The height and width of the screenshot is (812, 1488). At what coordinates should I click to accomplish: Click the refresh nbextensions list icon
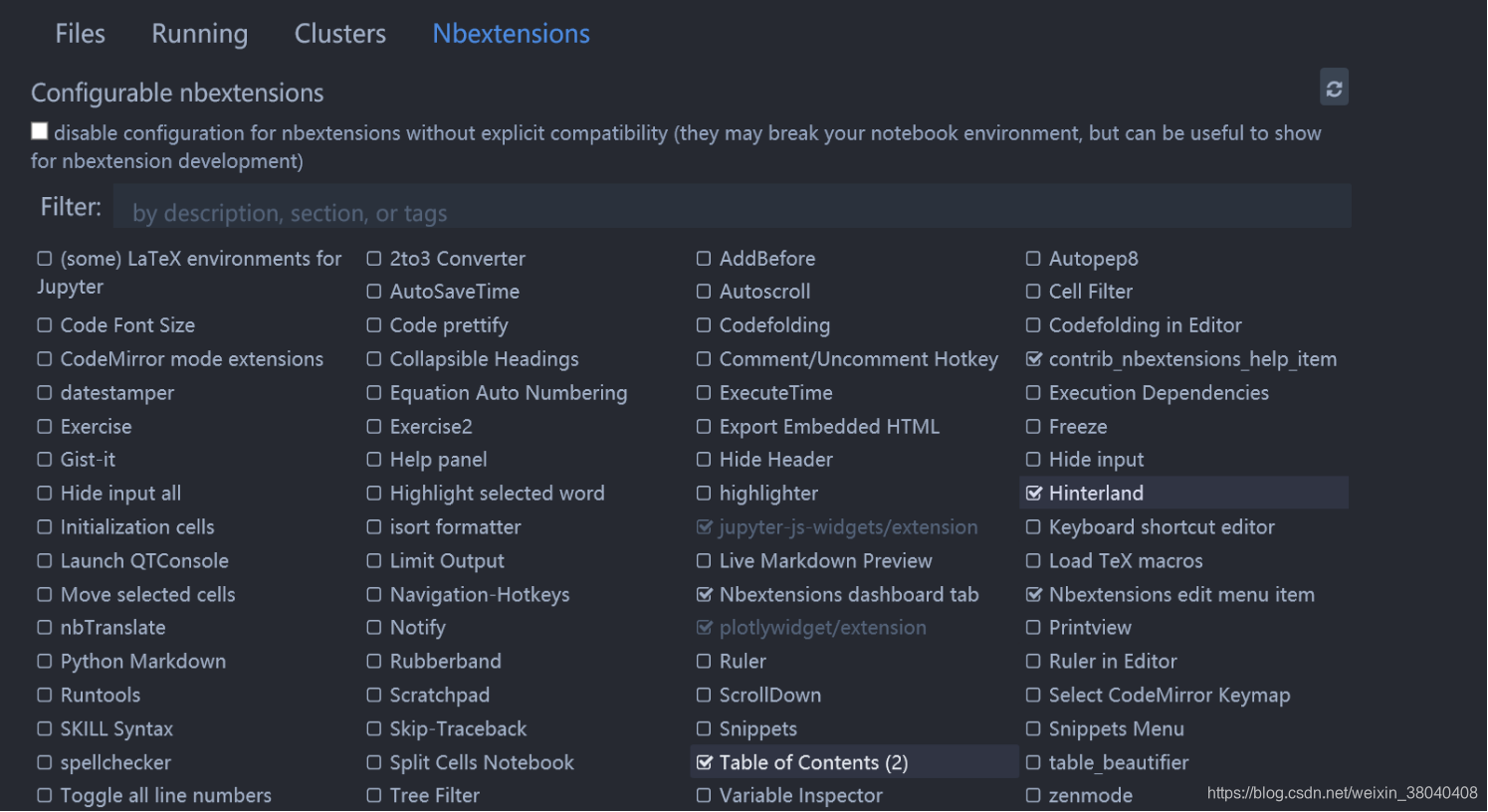click(x=1334, y=89)
